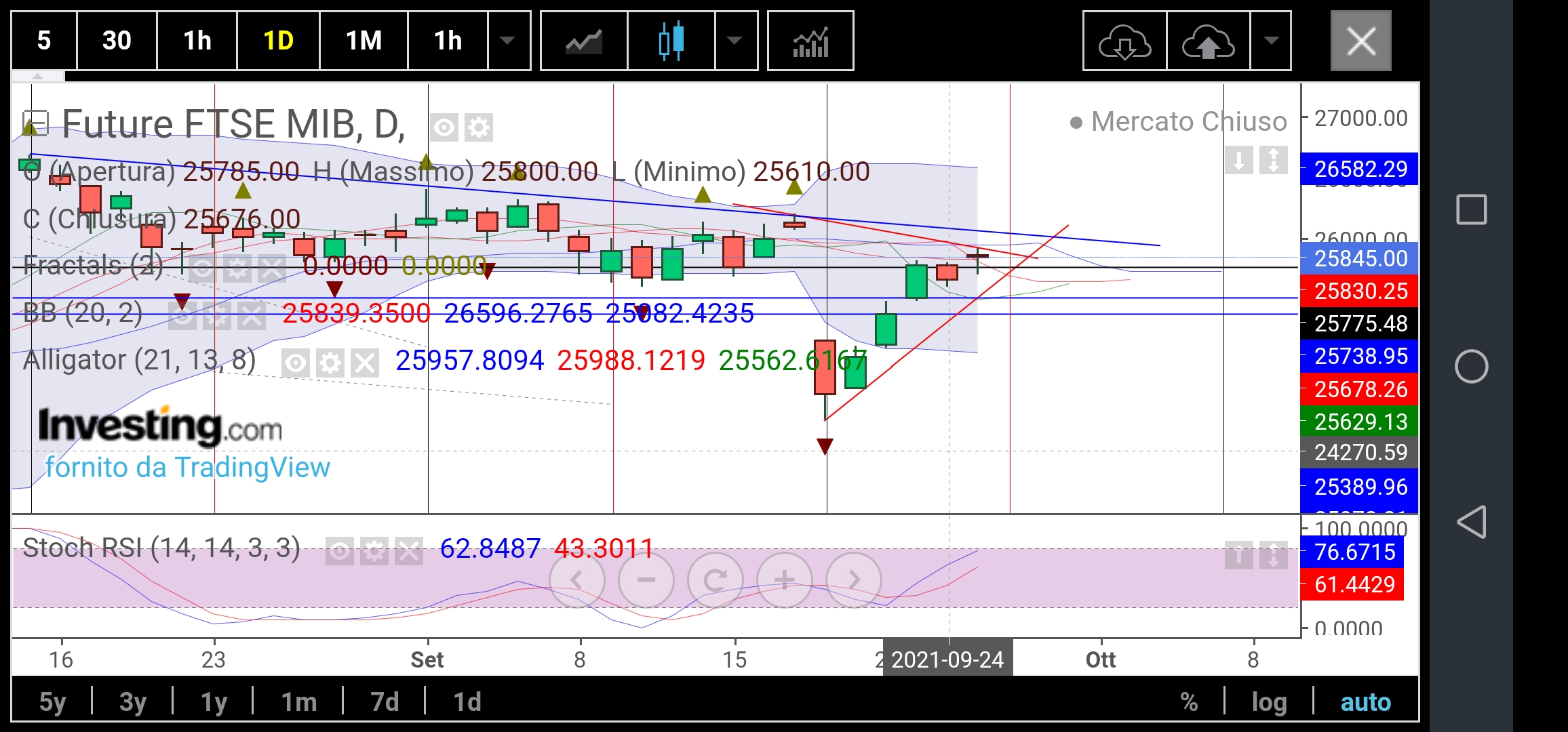Zoom in chart with plus button
The height and width of the screenshot is (732, 1568).
pyautogui.click(x=785, y=579)
